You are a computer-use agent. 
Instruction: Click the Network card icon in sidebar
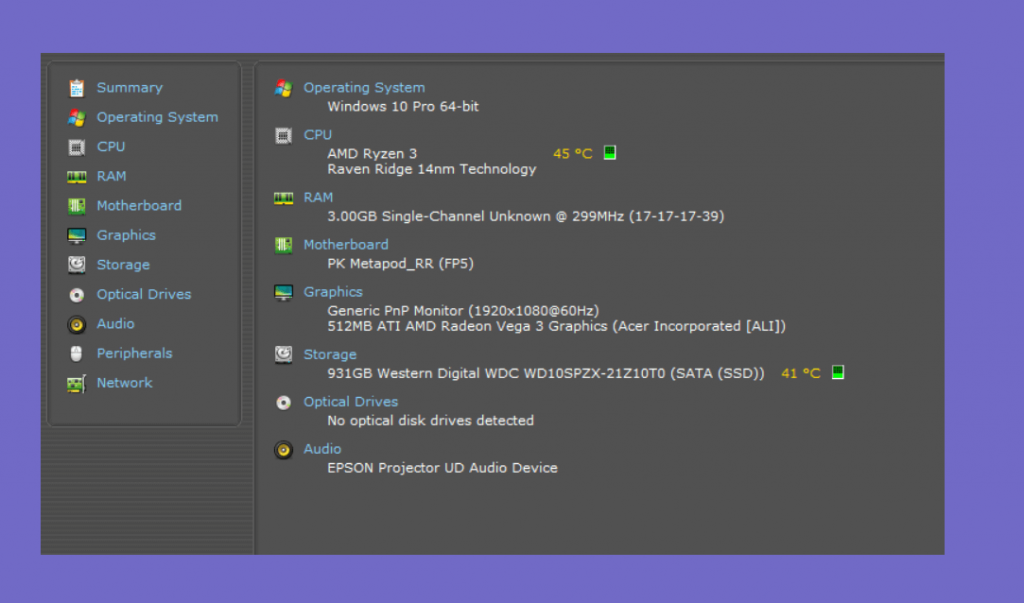point(76,383)
